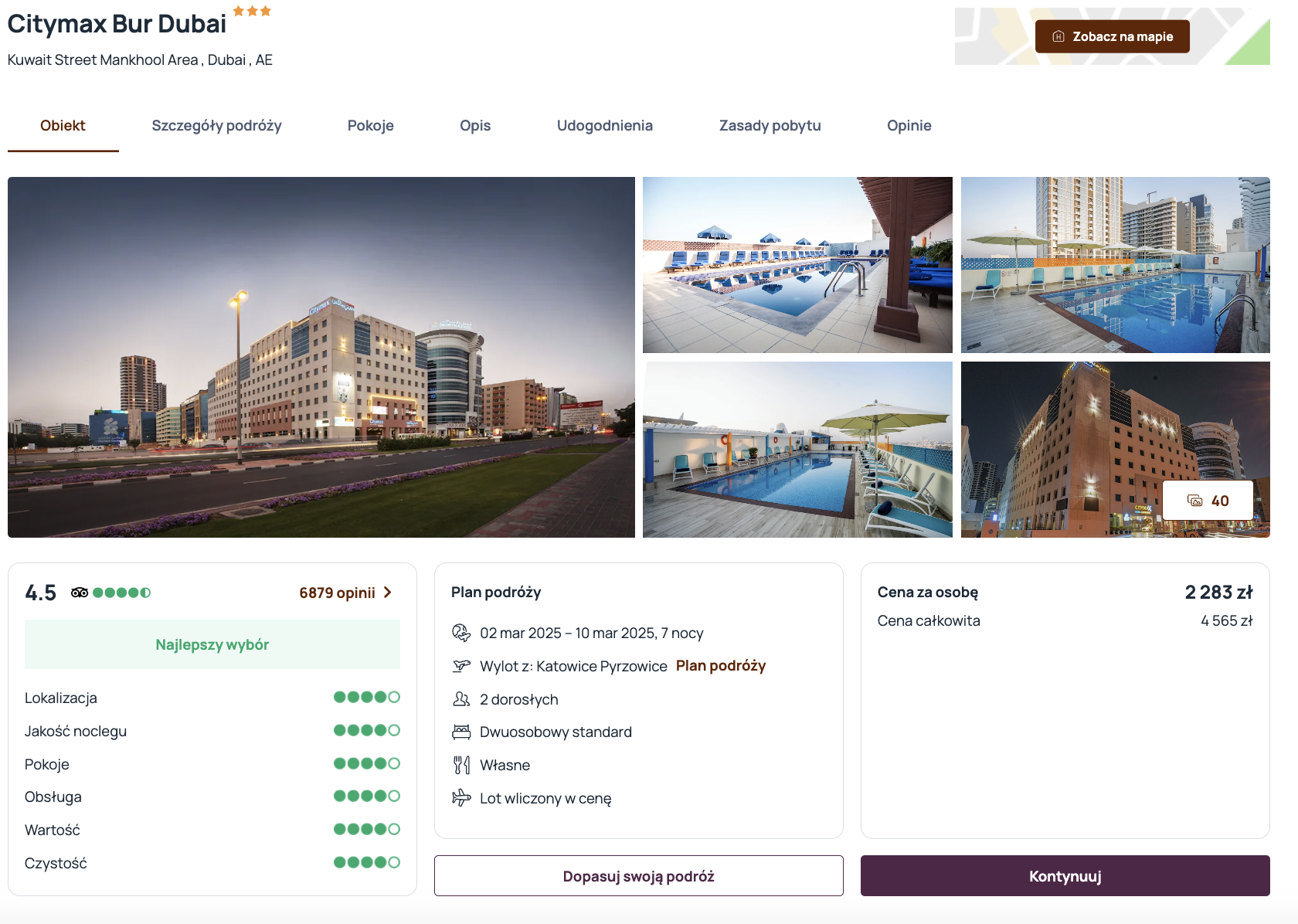Viewport: 1298px width, 924px height.
Task: Click the Najlepszy wybór banner
Action: tap(212, 644)
